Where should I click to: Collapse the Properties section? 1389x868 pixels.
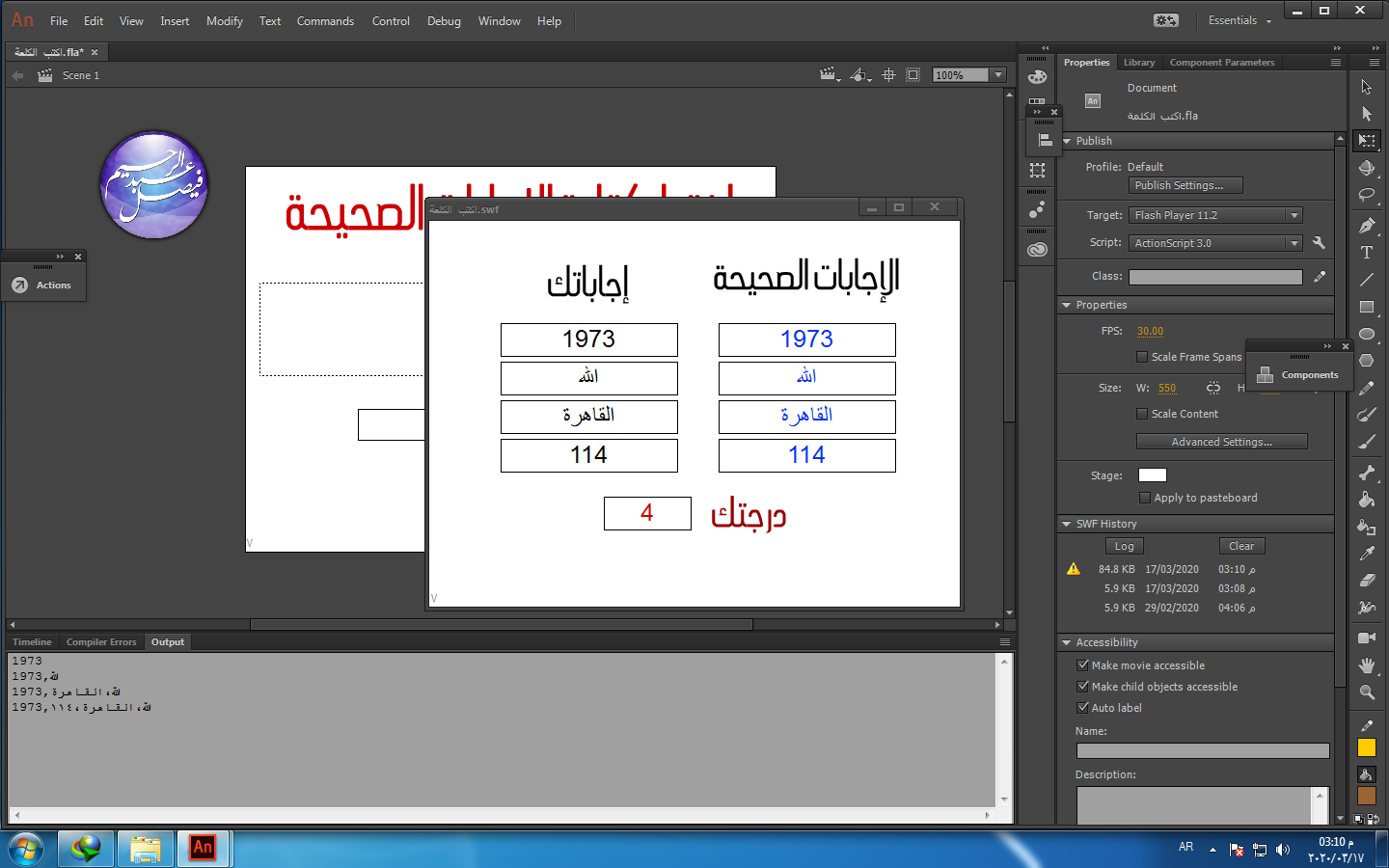tap(1067, 305)
